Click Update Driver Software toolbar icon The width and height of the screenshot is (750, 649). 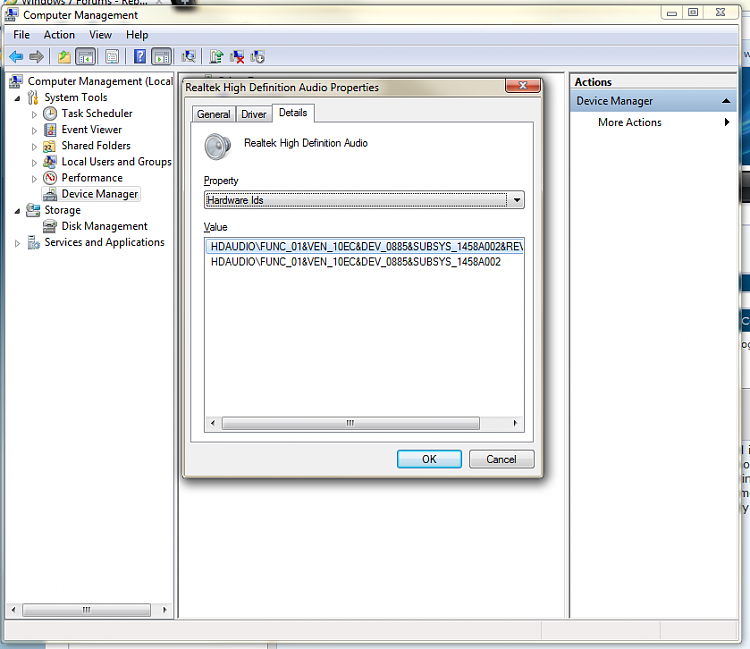pyautogui.click(x=216, y=57)
